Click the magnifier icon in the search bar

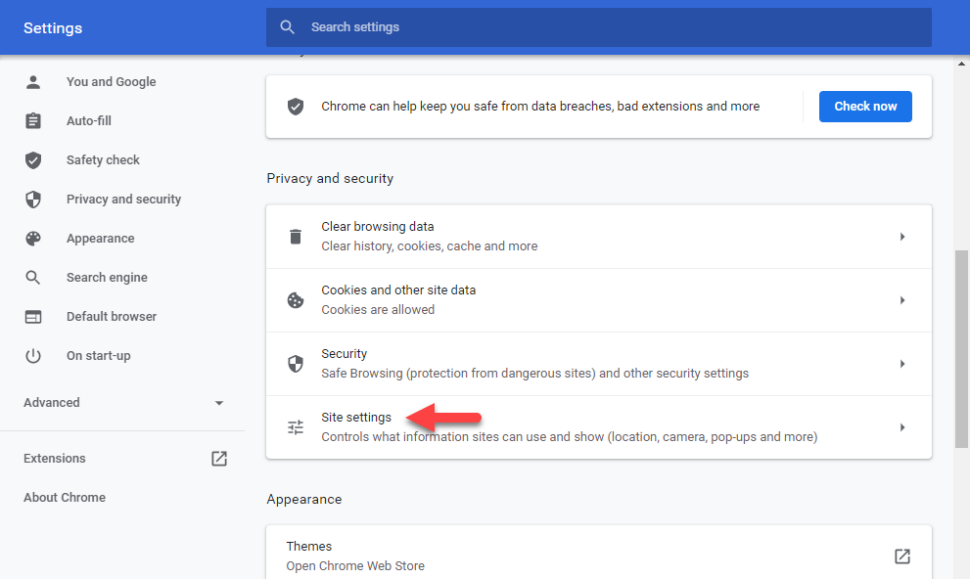click(x=287, y=27)
